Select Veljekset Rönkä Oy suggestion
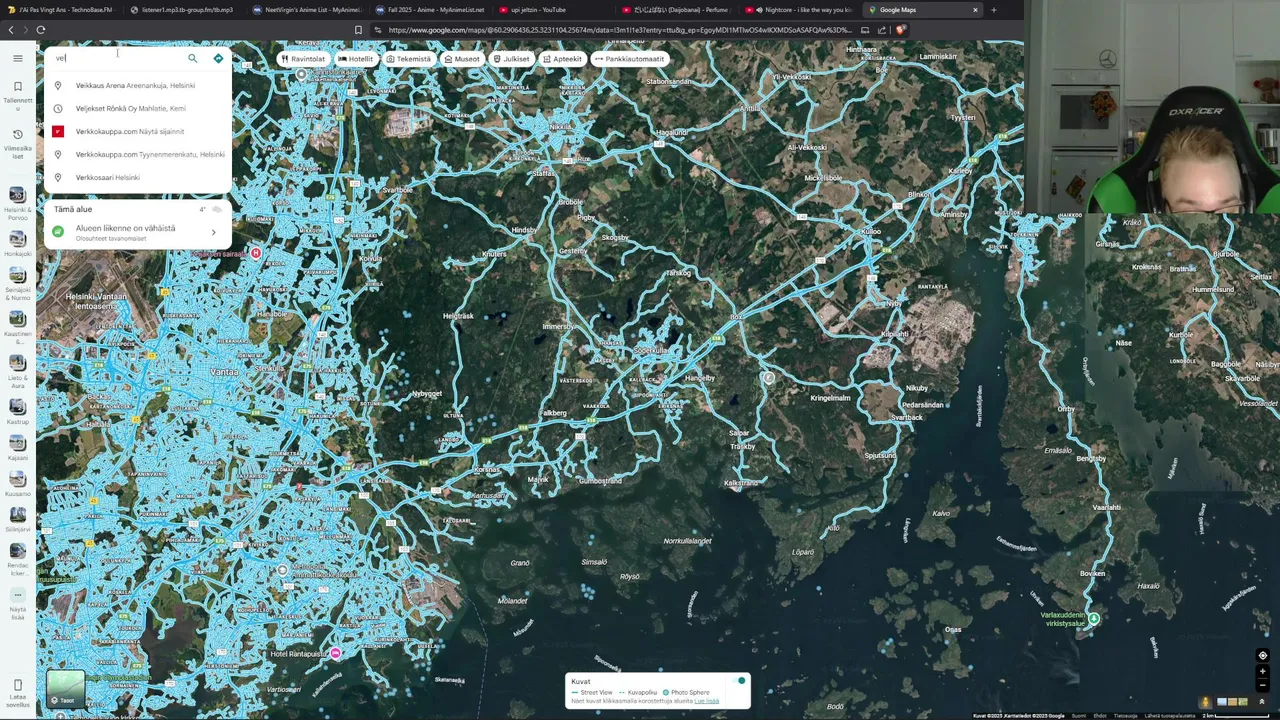This screenshot has width=1280, height=720. coord(138,108)
